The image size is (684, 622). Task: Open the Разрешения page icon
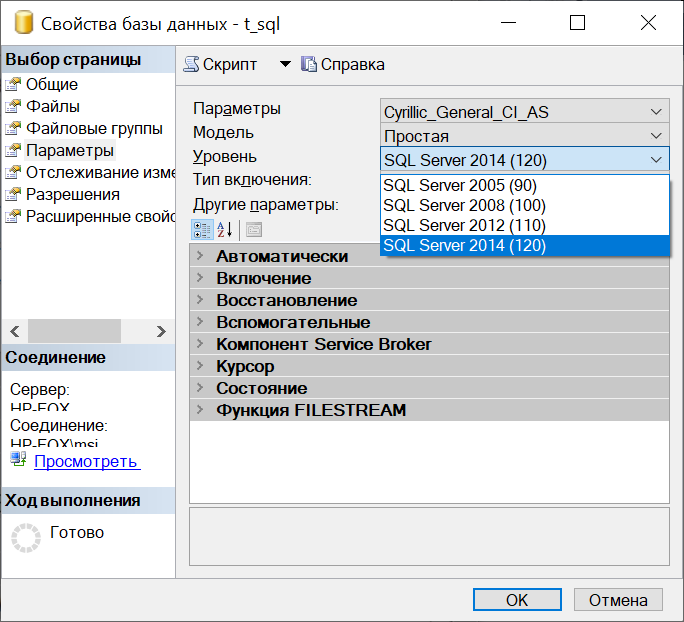[13, 195]
